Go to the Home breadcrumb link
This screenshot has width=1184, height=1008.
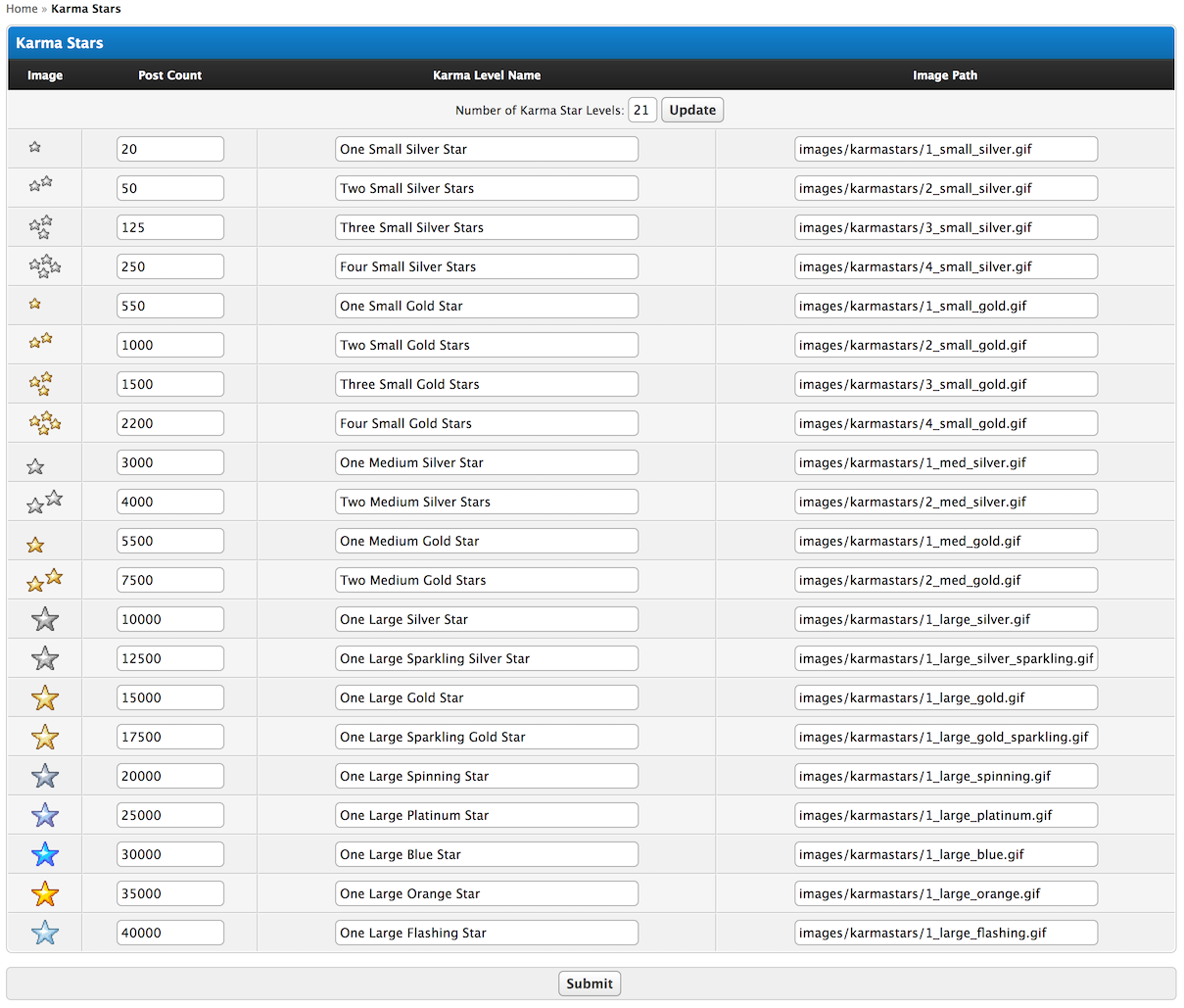pos(22,9)
